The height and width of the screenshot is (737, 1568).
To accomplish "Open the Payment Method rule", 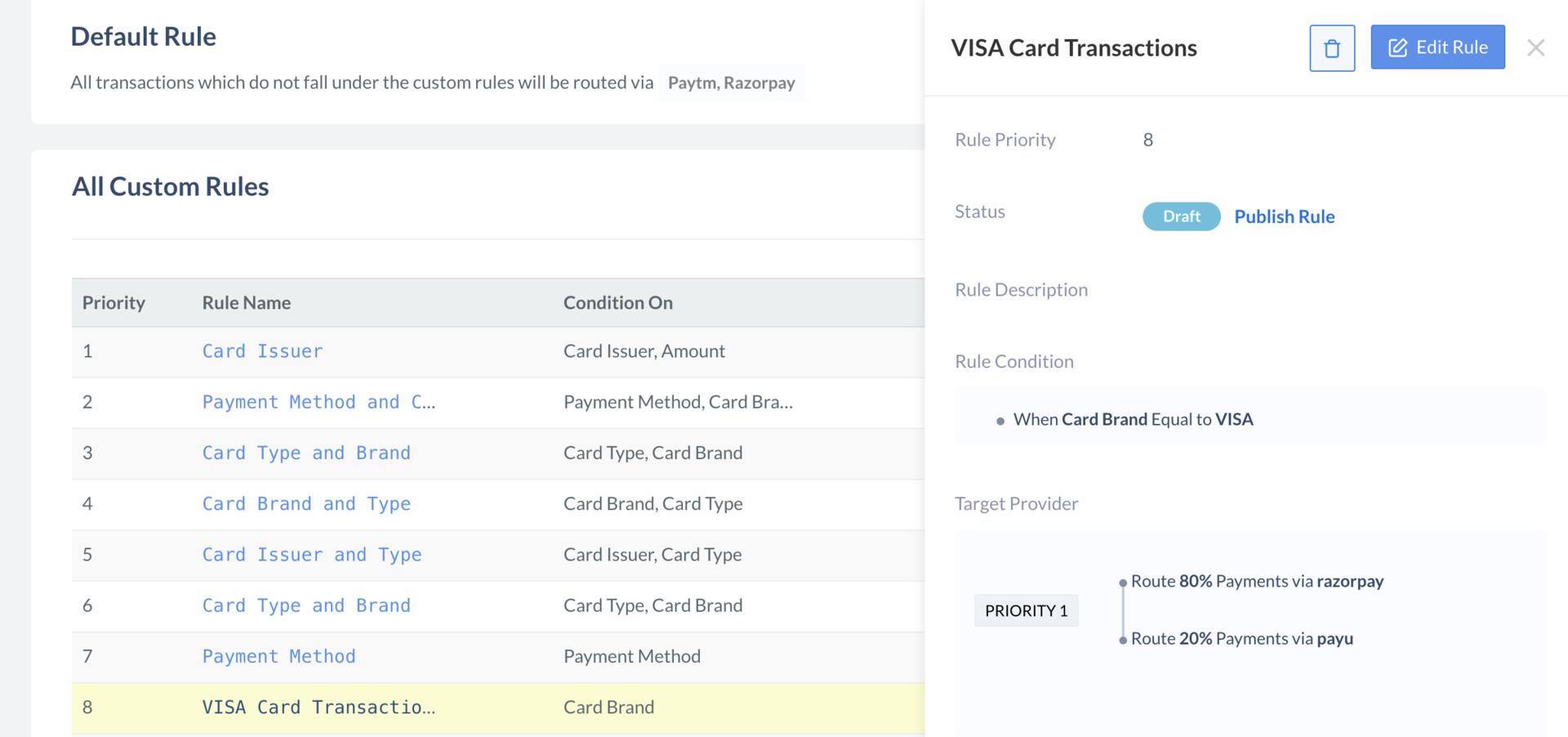I will click(x=278, y=656).
